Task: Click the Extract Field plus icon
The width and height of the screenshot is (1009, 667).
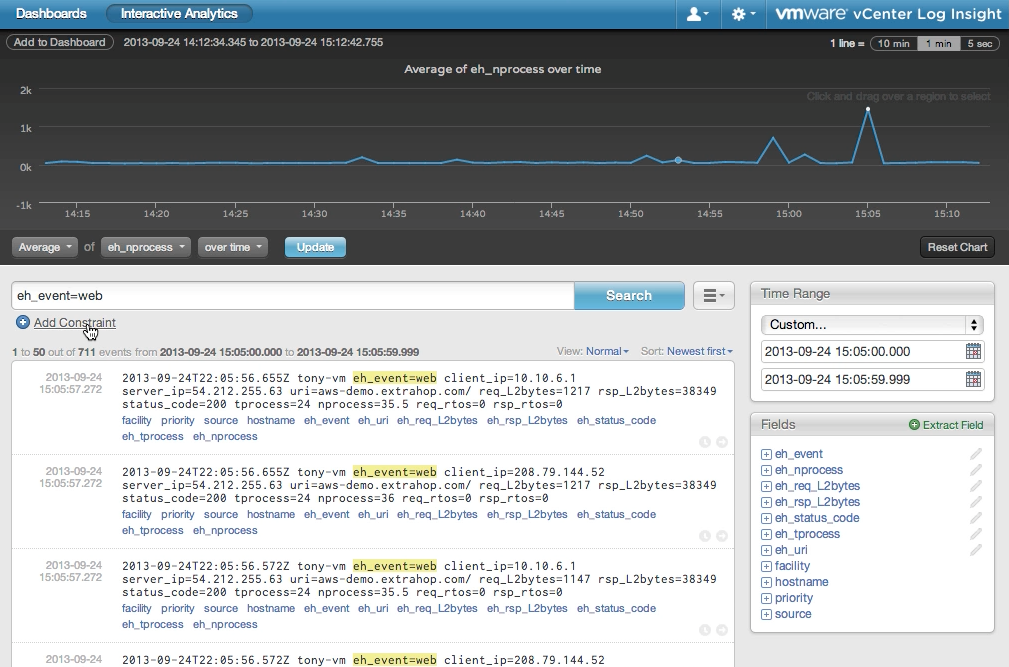Action: pos(914,425)
